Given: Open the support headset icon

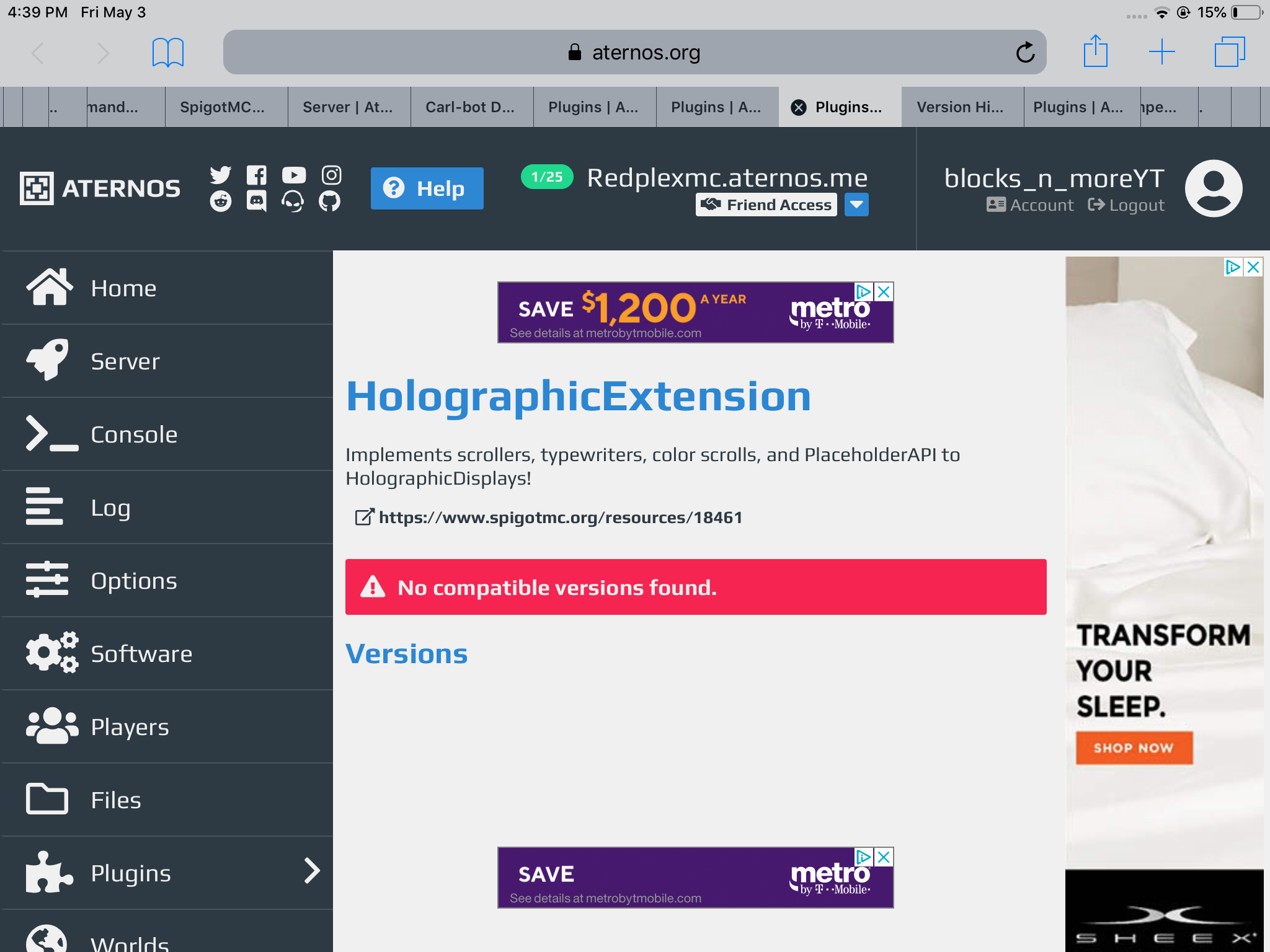Looking at the screenshot, I should [x=293, y=201].
